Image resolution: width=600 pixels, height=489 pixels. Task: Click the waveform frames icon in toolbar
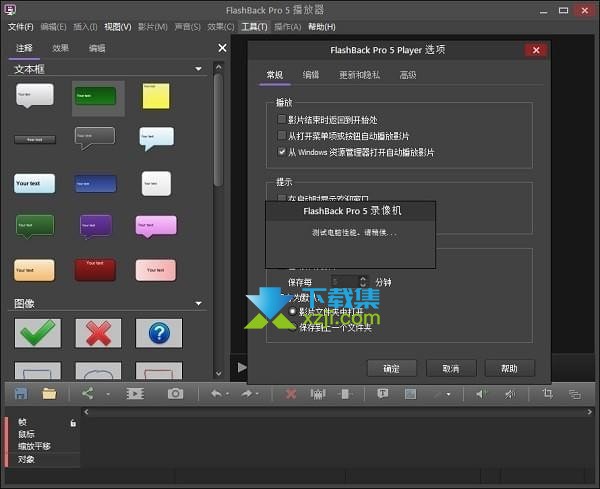[318, 394]
